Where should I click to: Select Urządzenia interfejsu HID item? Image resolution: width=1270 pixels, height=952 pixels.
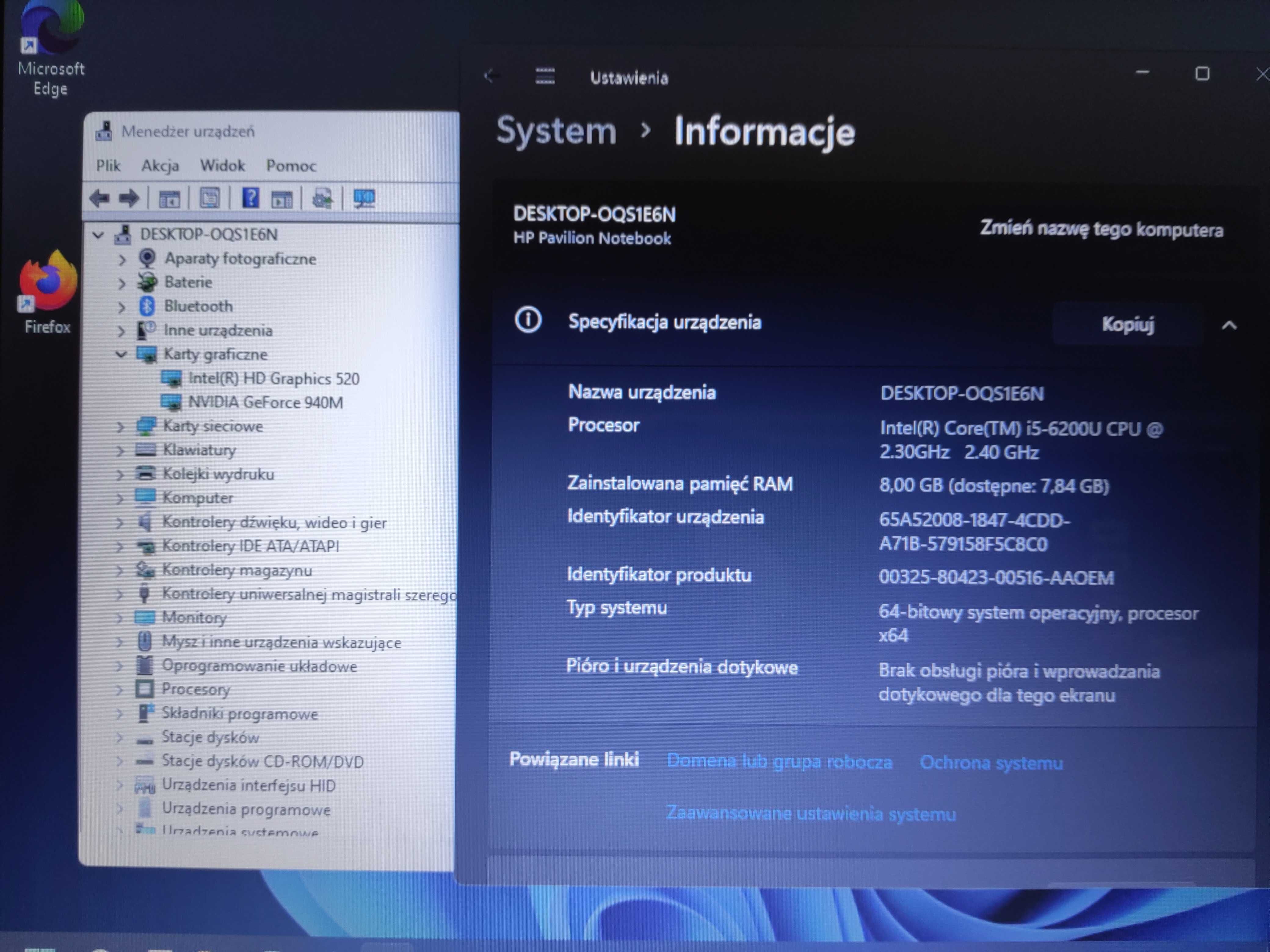tap(249, 786)
